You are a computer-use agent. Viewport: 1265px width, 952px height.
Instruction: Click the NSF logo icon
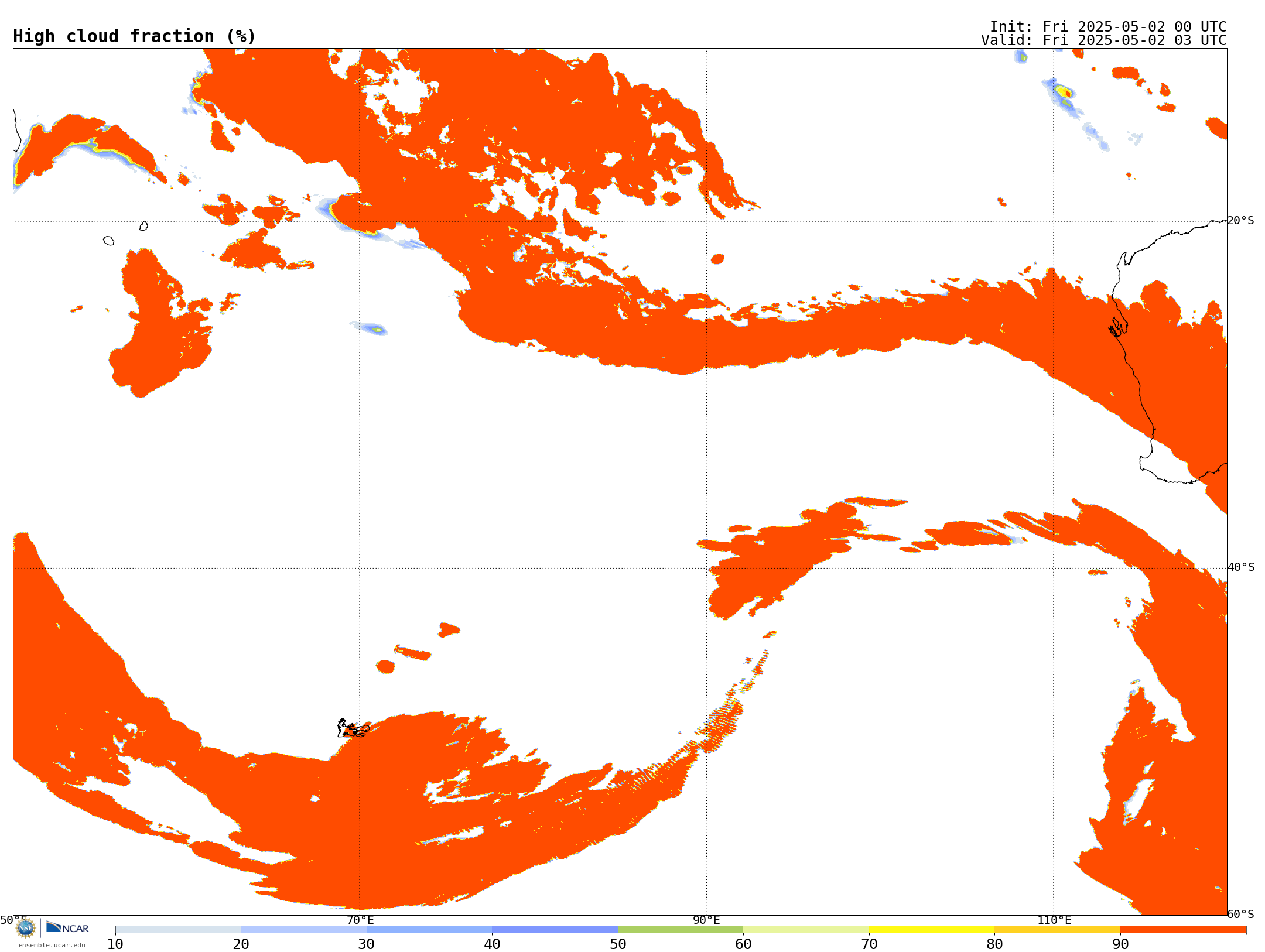pyautogui.click(x=26, y=928)
